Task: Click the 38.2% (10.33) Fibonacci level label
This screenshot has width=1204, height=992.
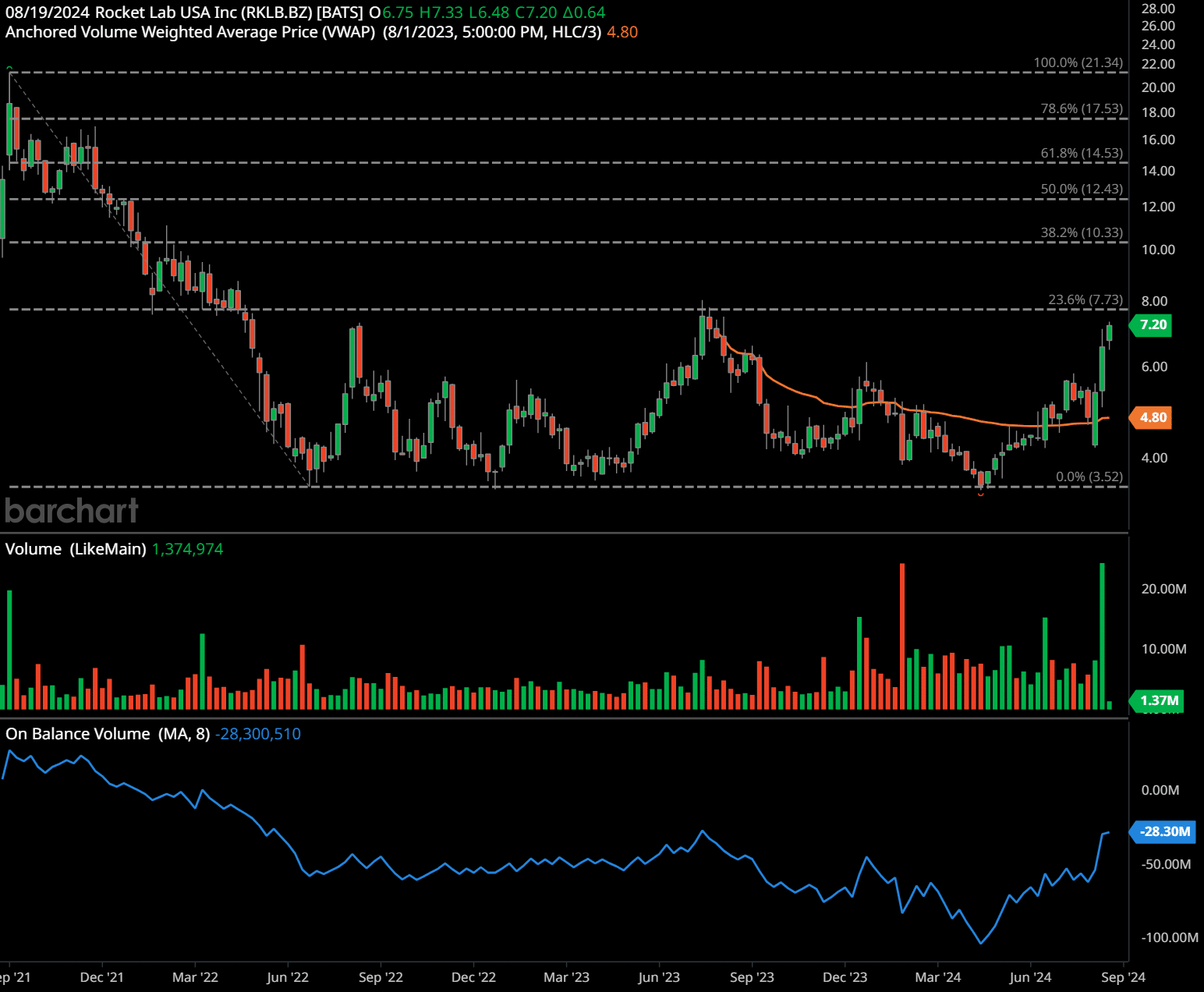Action: click(1082, 232)
